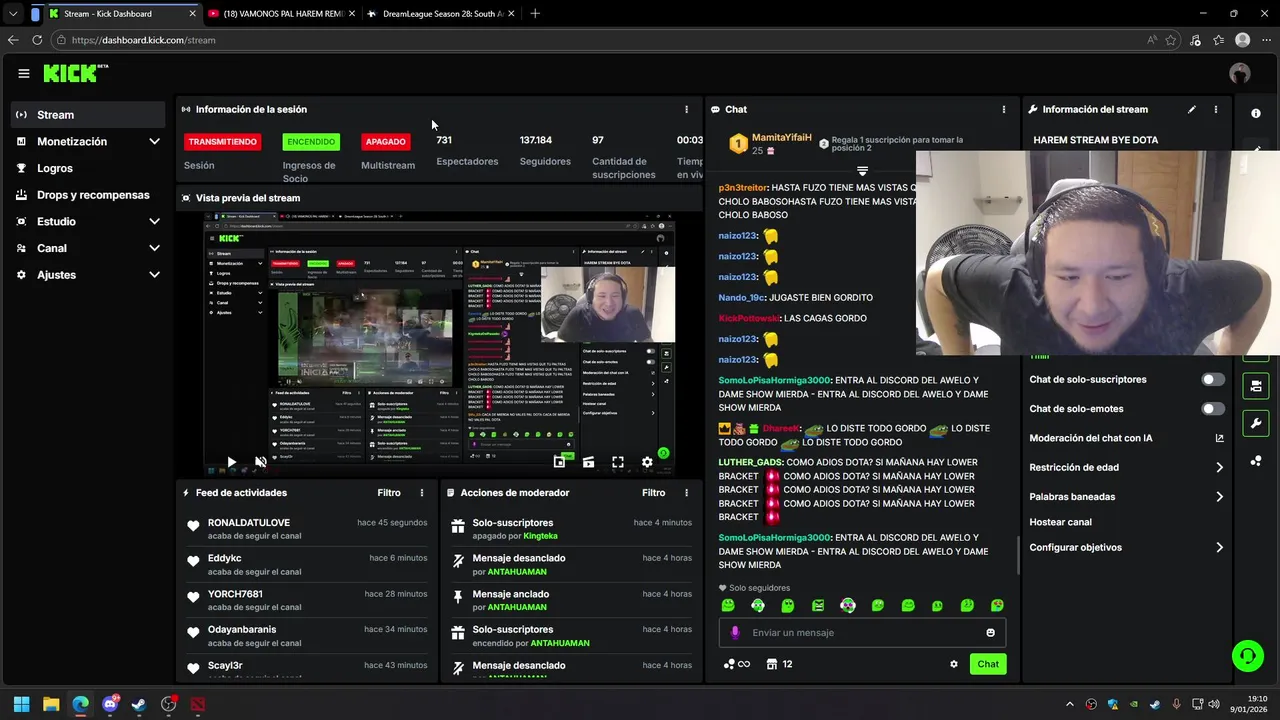Image resolution: width=1280 pixels, height=720 pixels.
Task: Click the Moderación del chat con IA link icon
Action: (x=1219, y=438)
